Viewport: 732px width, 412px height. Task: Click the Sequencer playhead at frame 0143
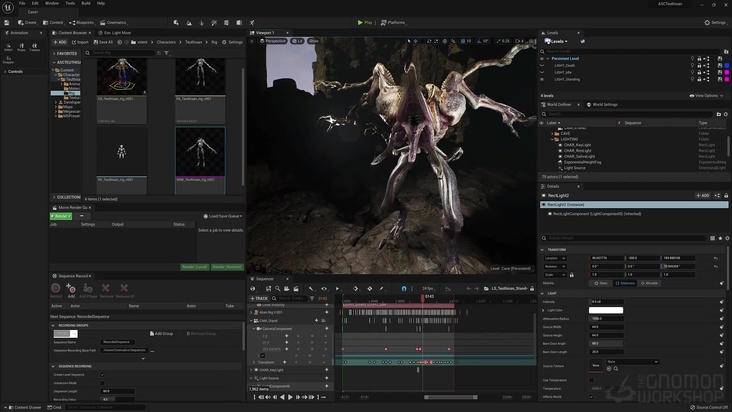point(423,297)
